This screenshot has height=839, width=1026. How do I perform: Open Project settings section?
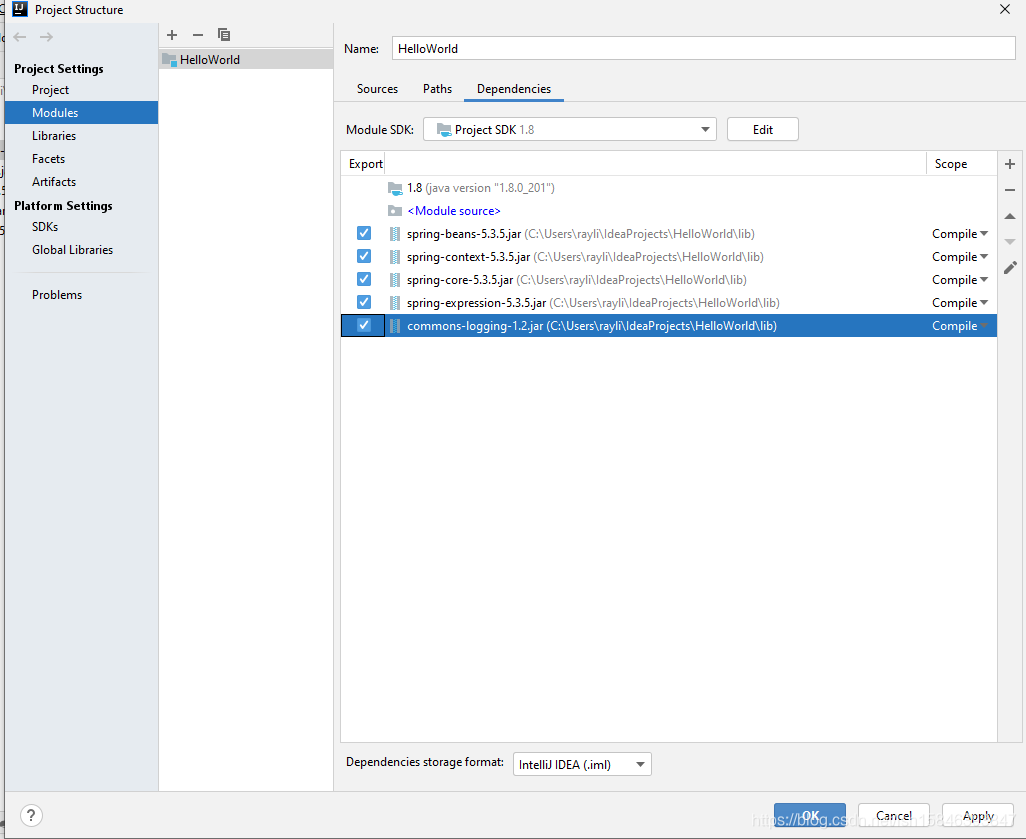pos(50,90)
